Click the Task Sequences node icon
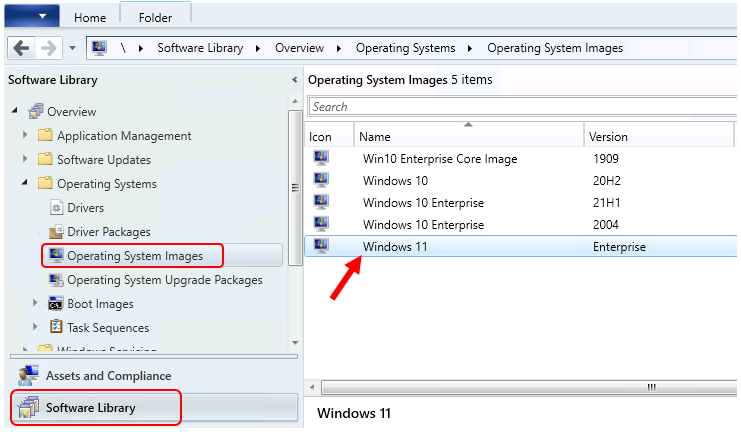 [56, 327]
